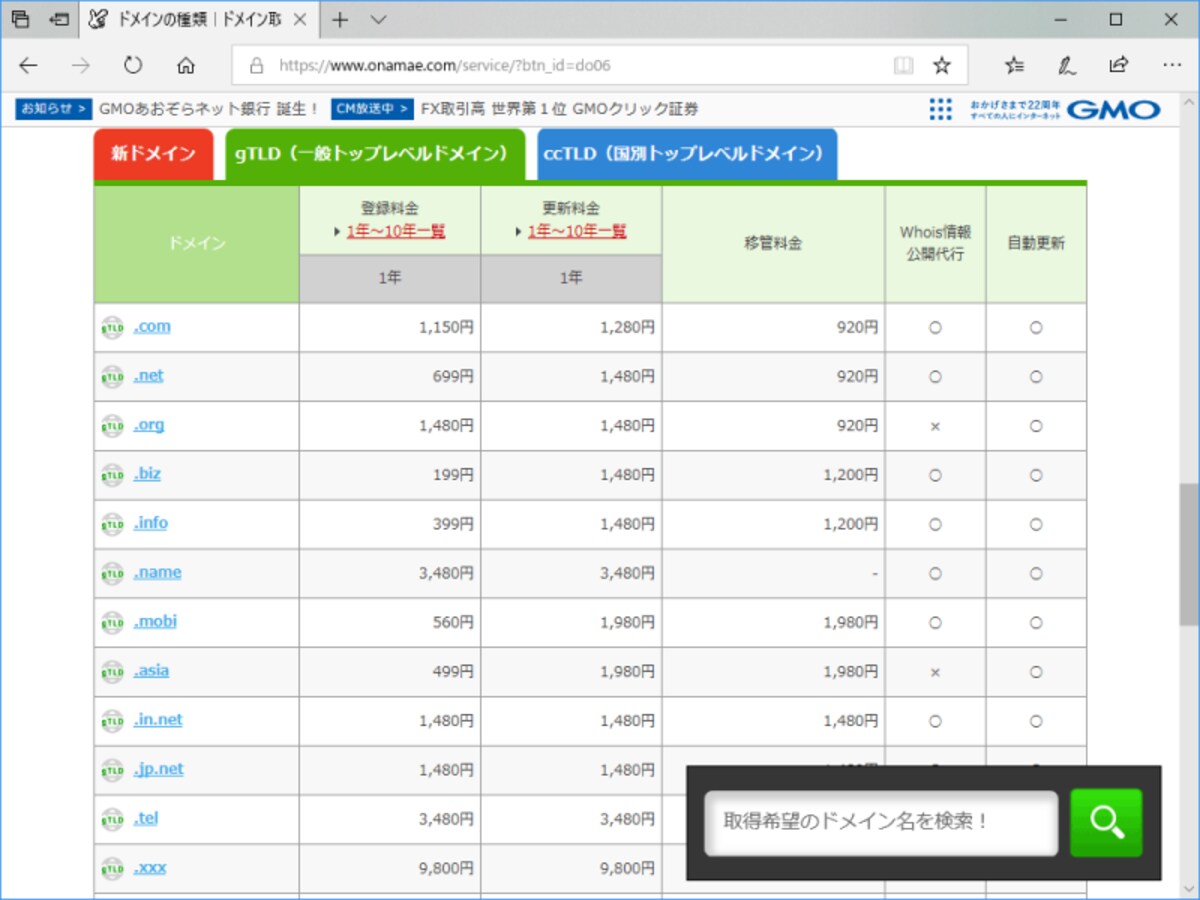
Task: Add page to favorites star icon
Action: click(x=942, y=66)
